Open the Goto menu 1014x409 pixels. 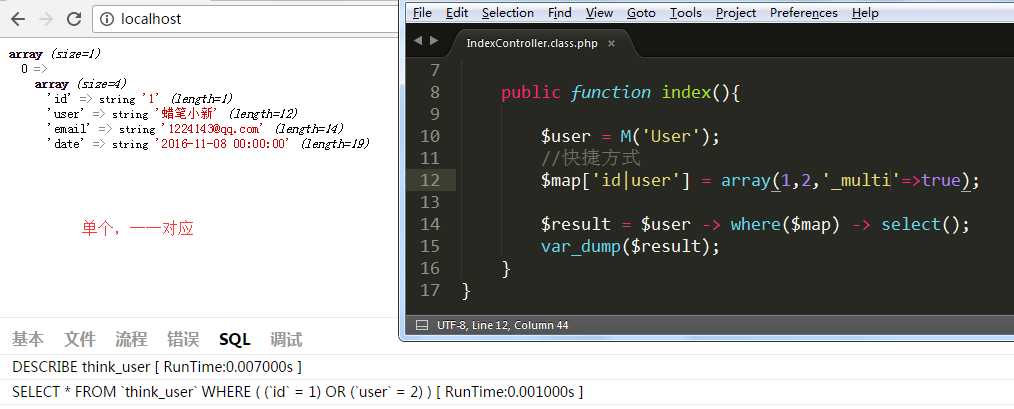(641, 13)
